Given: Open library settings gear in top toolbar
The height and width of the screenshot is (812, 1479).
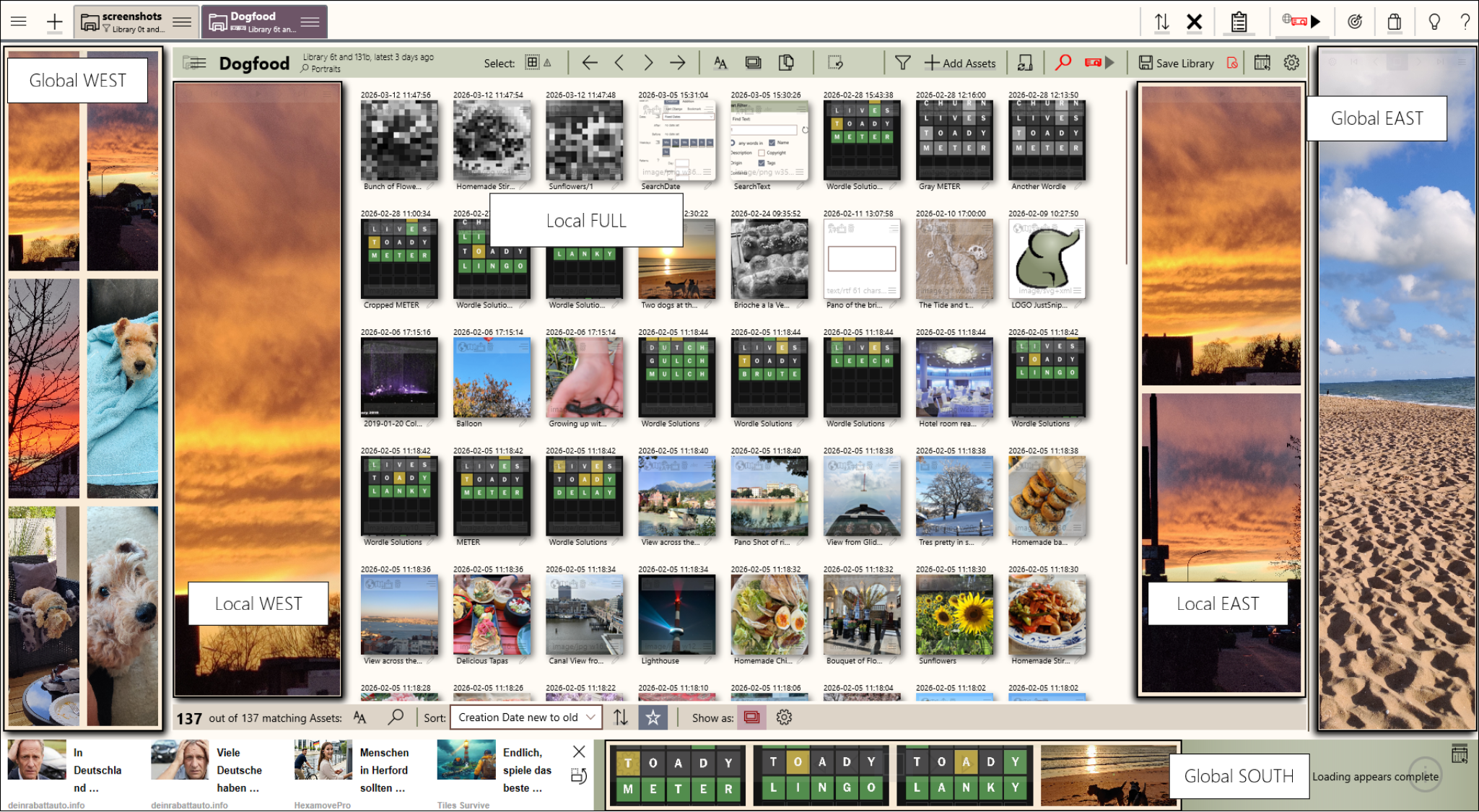Looking at the screenshot, I should click(1291, 64).
